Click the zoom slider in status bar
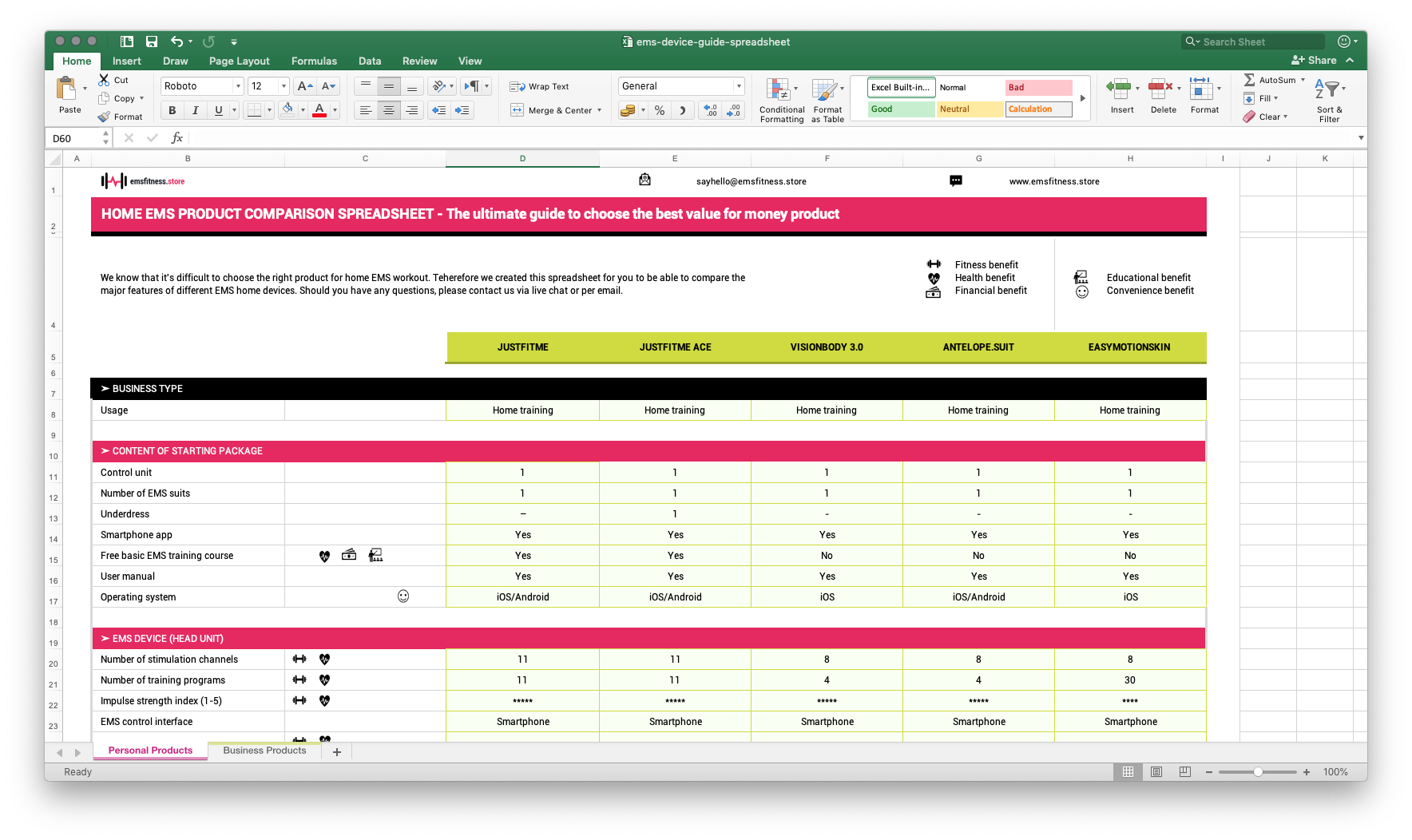The image size is (1412, 840). click(1257, 772)
